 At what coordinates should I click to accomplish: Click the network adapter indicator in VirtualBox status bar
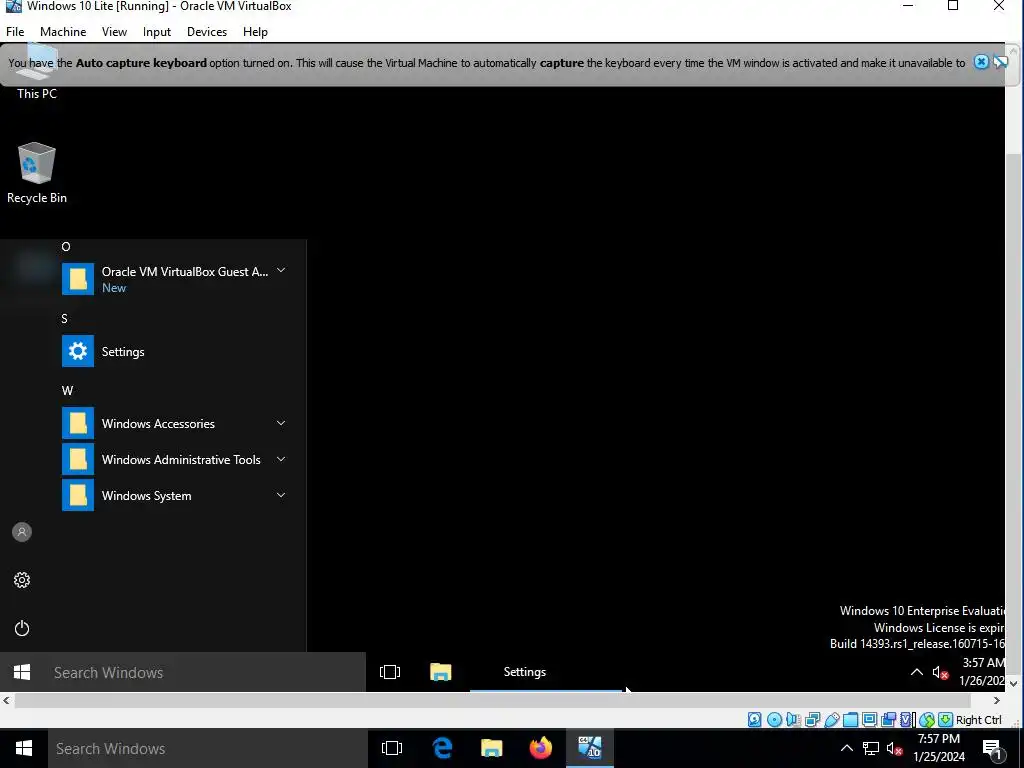[812, 720]
